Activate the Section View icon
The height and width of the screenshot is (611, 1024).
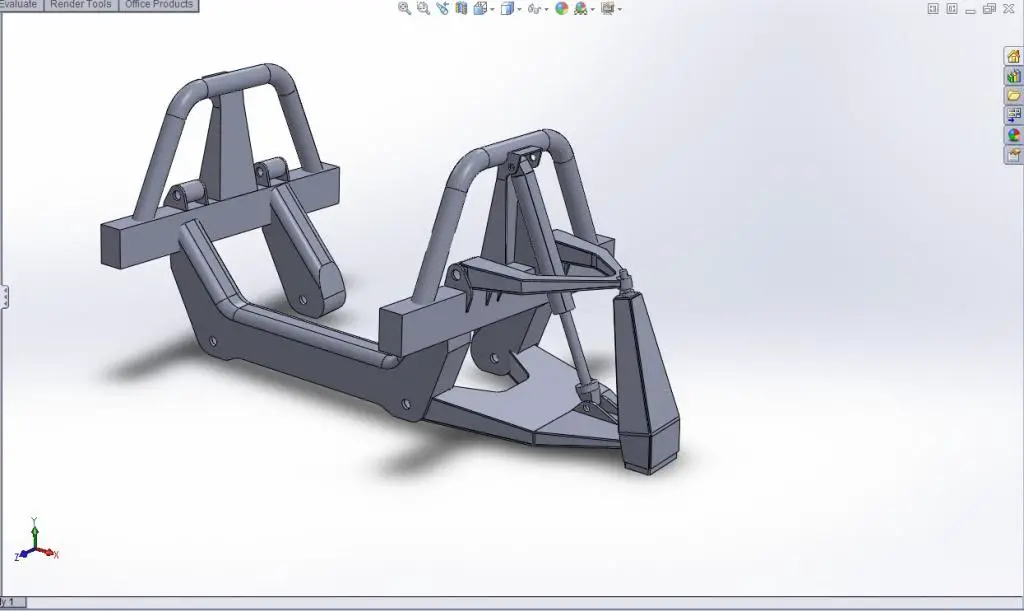461,8
